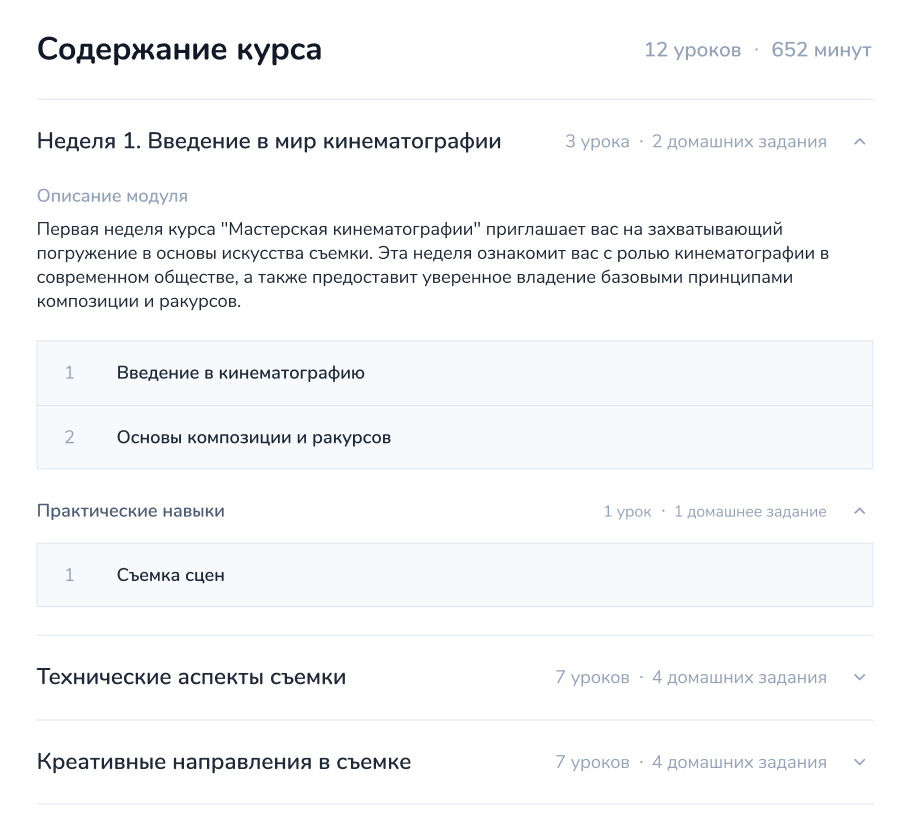Screen dimensions: 910x832
Task: Click 3 урока count for Неделя 1
Action: 597,142
